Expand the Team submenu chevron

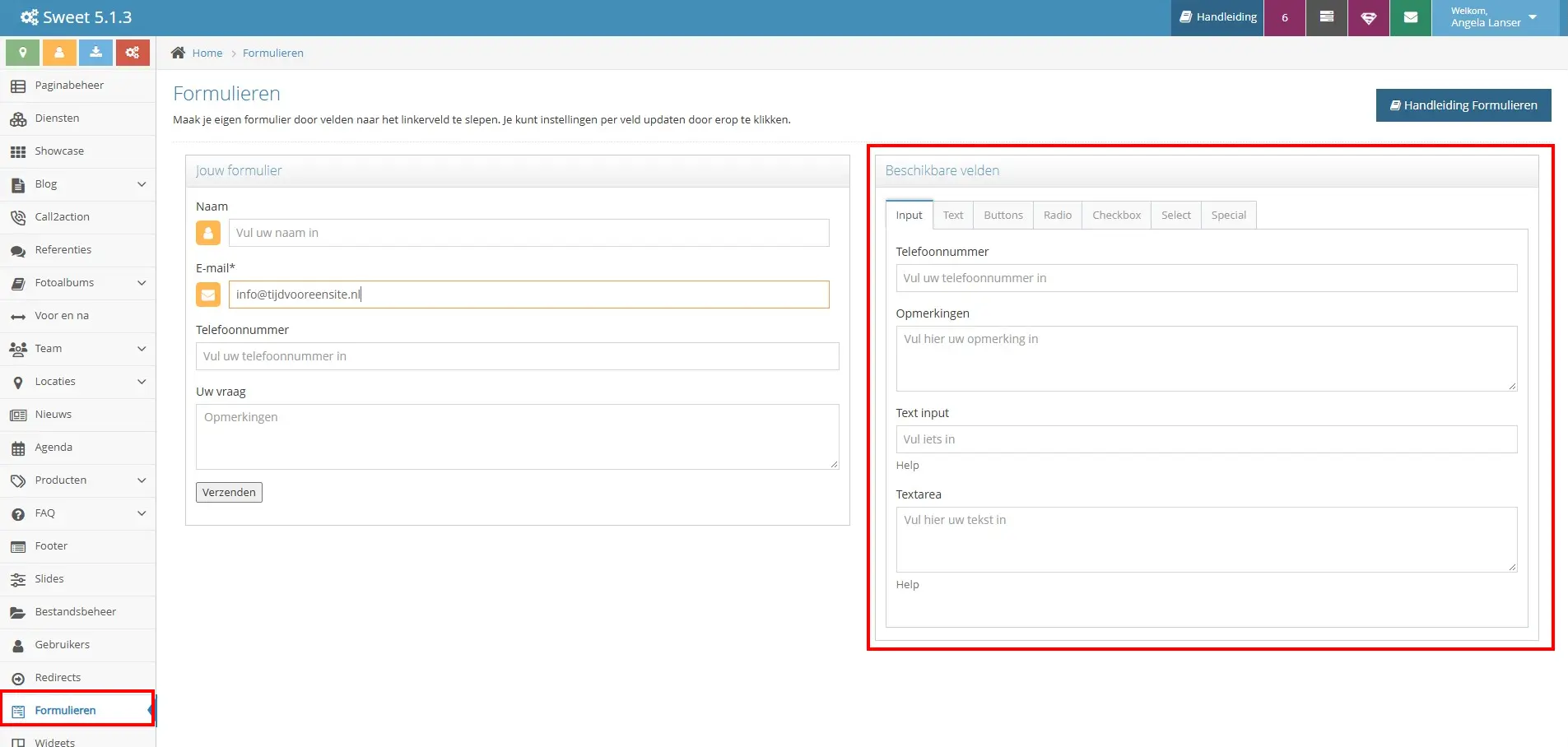click(142, 349)
